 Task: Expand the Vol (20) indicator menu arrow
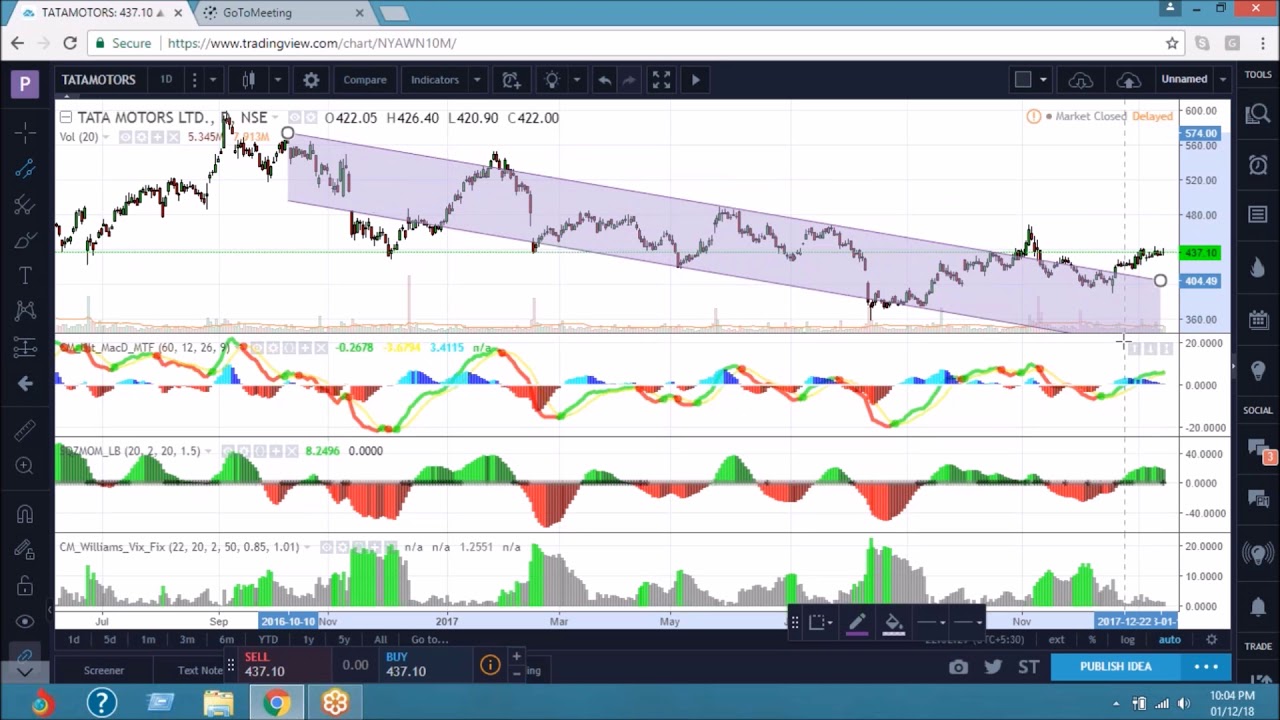click(107, 137)
